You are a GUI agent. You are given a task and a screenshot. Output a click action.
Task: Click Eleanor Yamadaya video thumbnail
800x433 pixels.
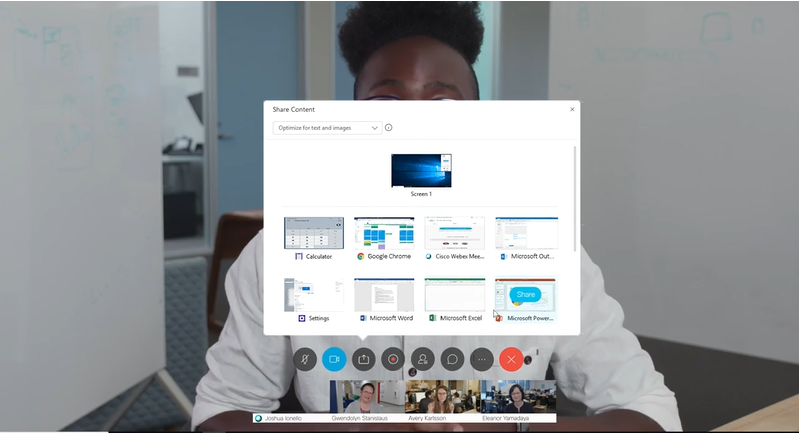click(518, 397)
